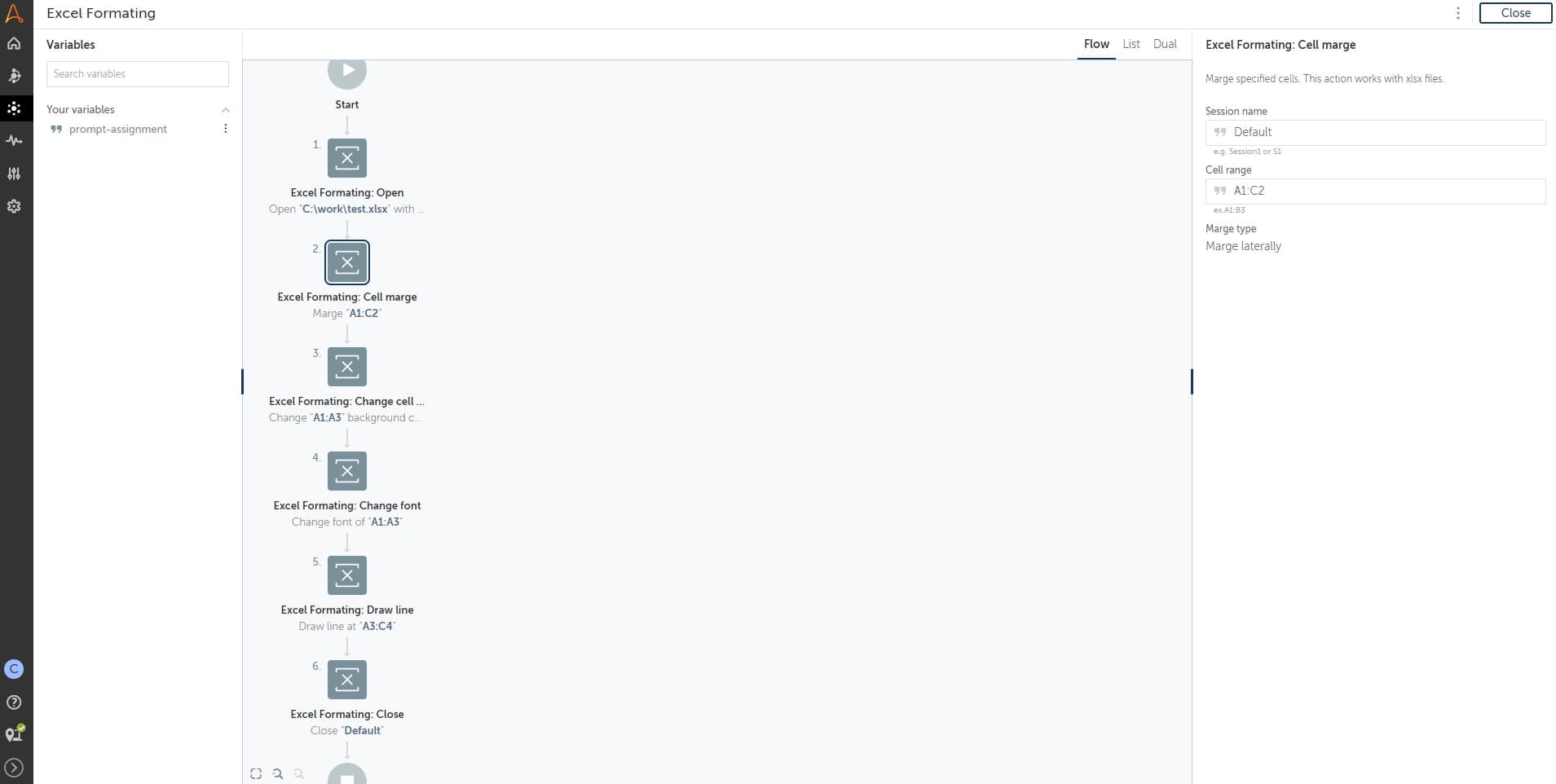1556x784 pixels.
Task: Switch to the List view tab
Action: (1131, 44)
